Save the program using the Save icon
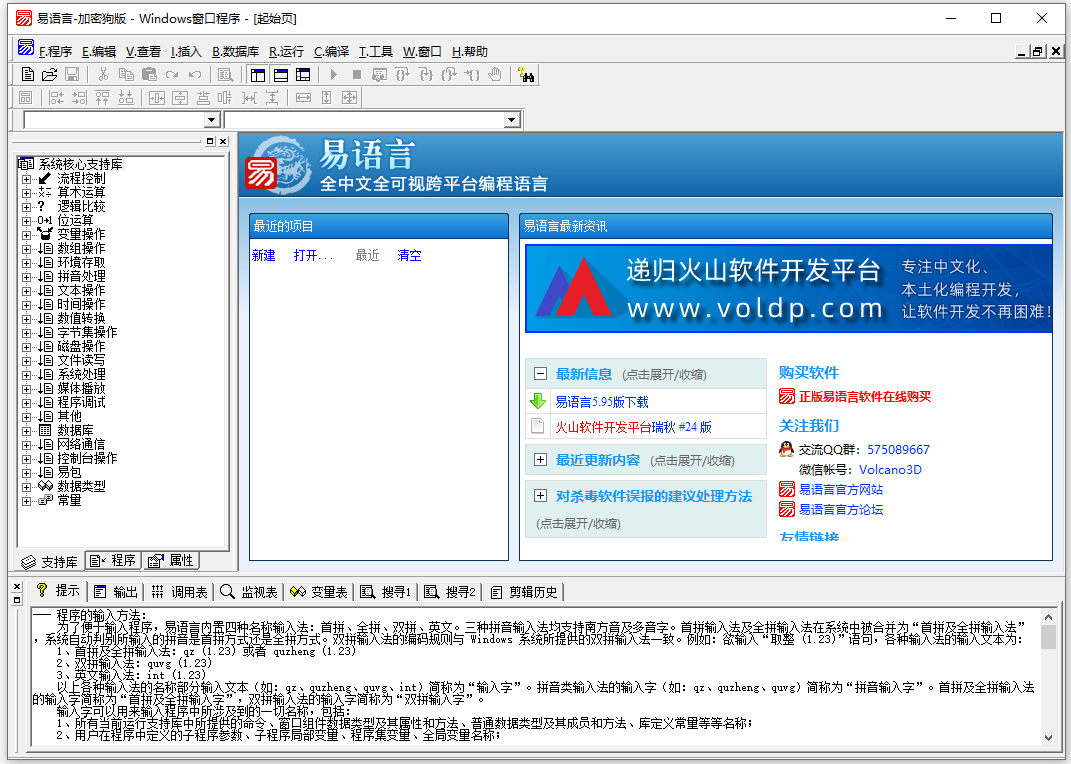The width and height of the screenshot is (1071, 764). tap(70, 74)
